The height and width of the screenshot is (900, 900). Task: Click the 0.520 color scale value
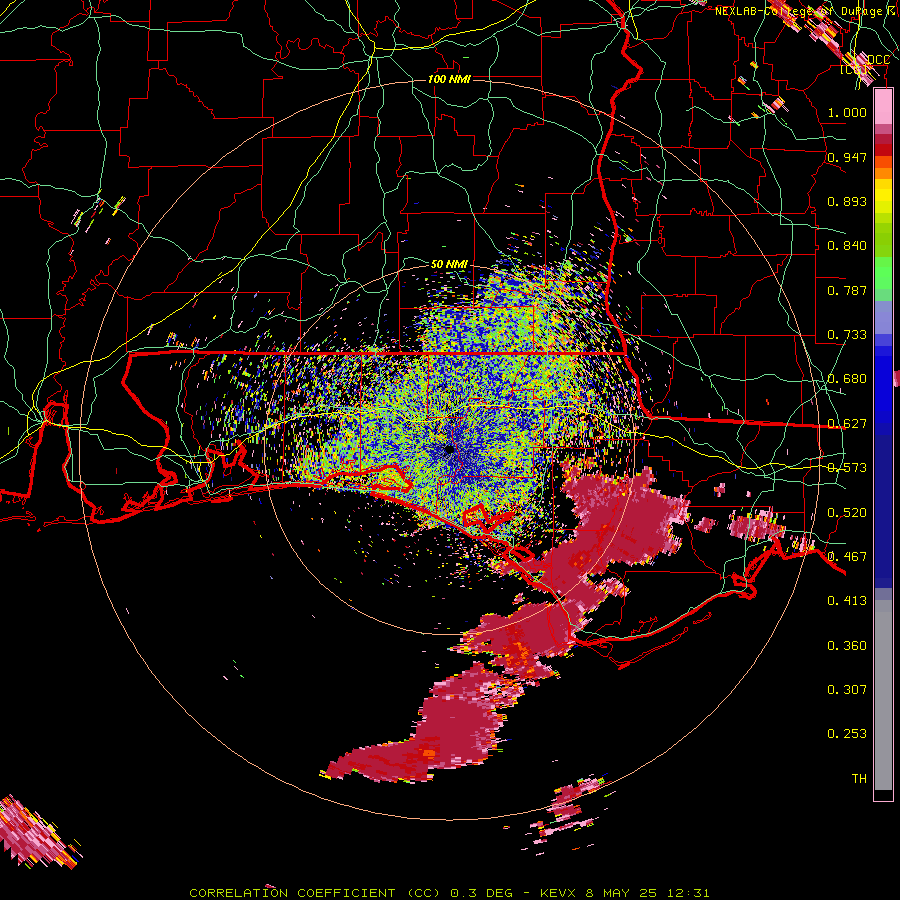[x=847, y=513]
